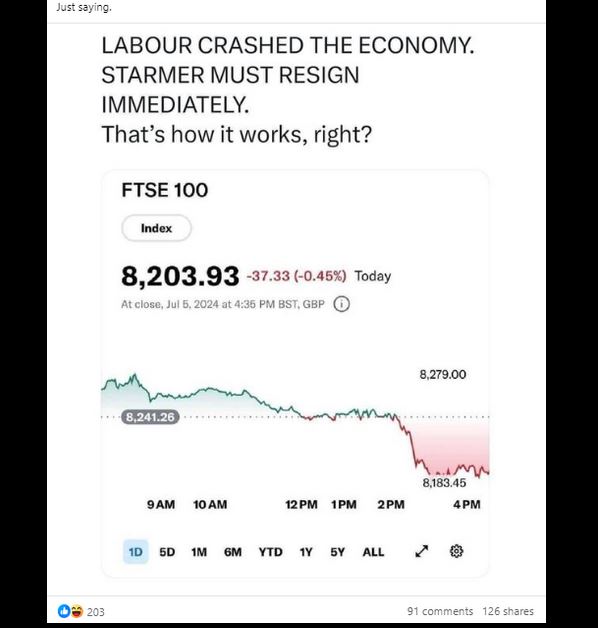598x629 pixels.
Task: Open the chart settings gear
Action: (x=456, y=551)
